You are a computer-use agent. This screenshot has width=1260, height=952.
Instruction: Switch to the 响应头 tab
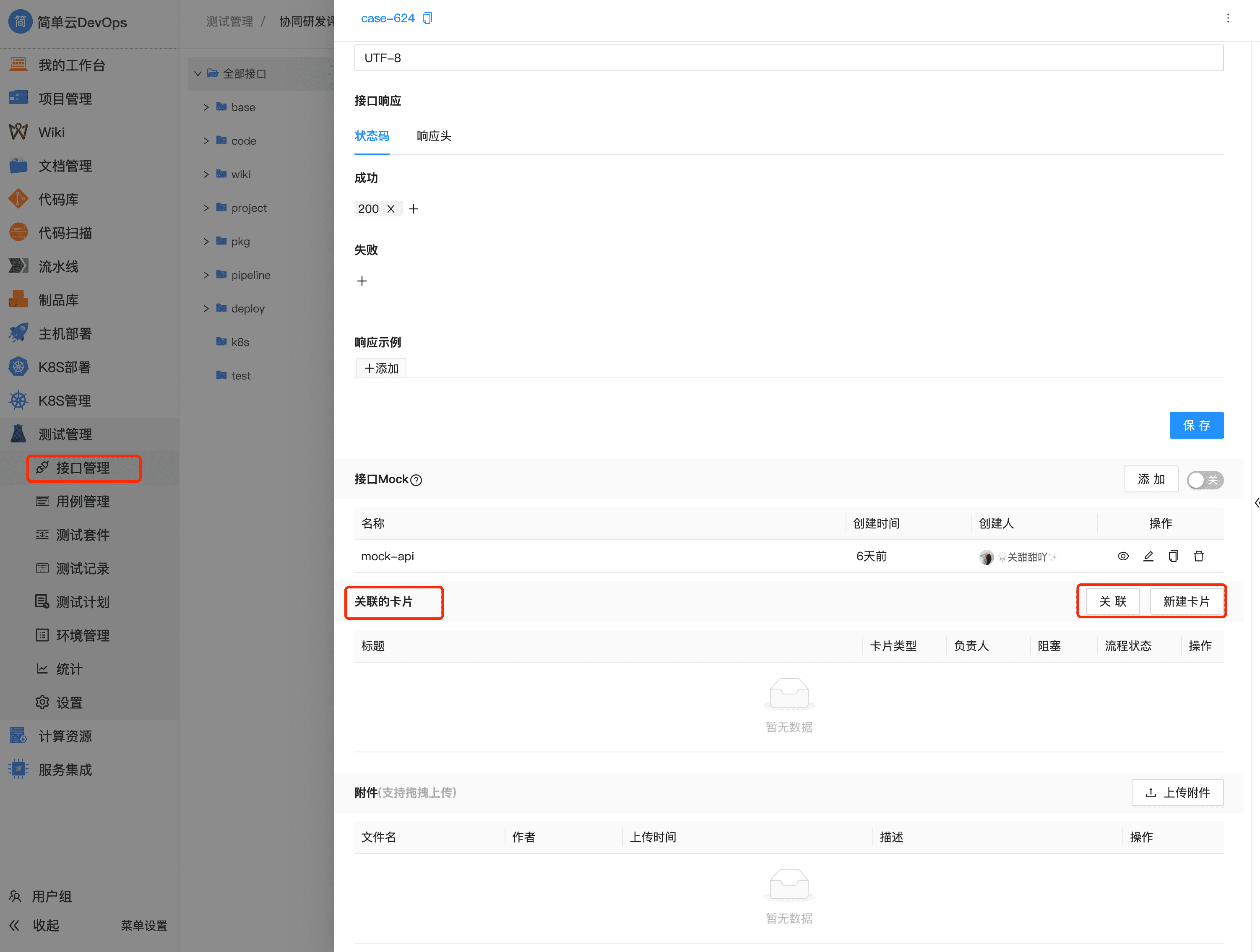point(434,136)
